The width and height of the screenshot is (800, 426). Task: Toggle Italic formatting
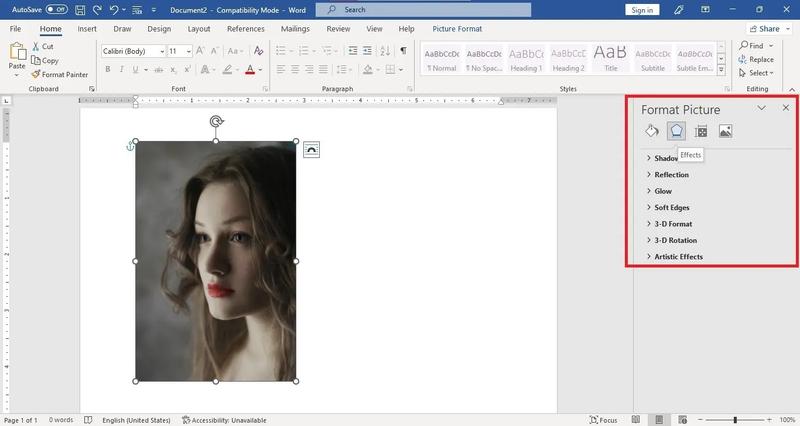[121, 69]
